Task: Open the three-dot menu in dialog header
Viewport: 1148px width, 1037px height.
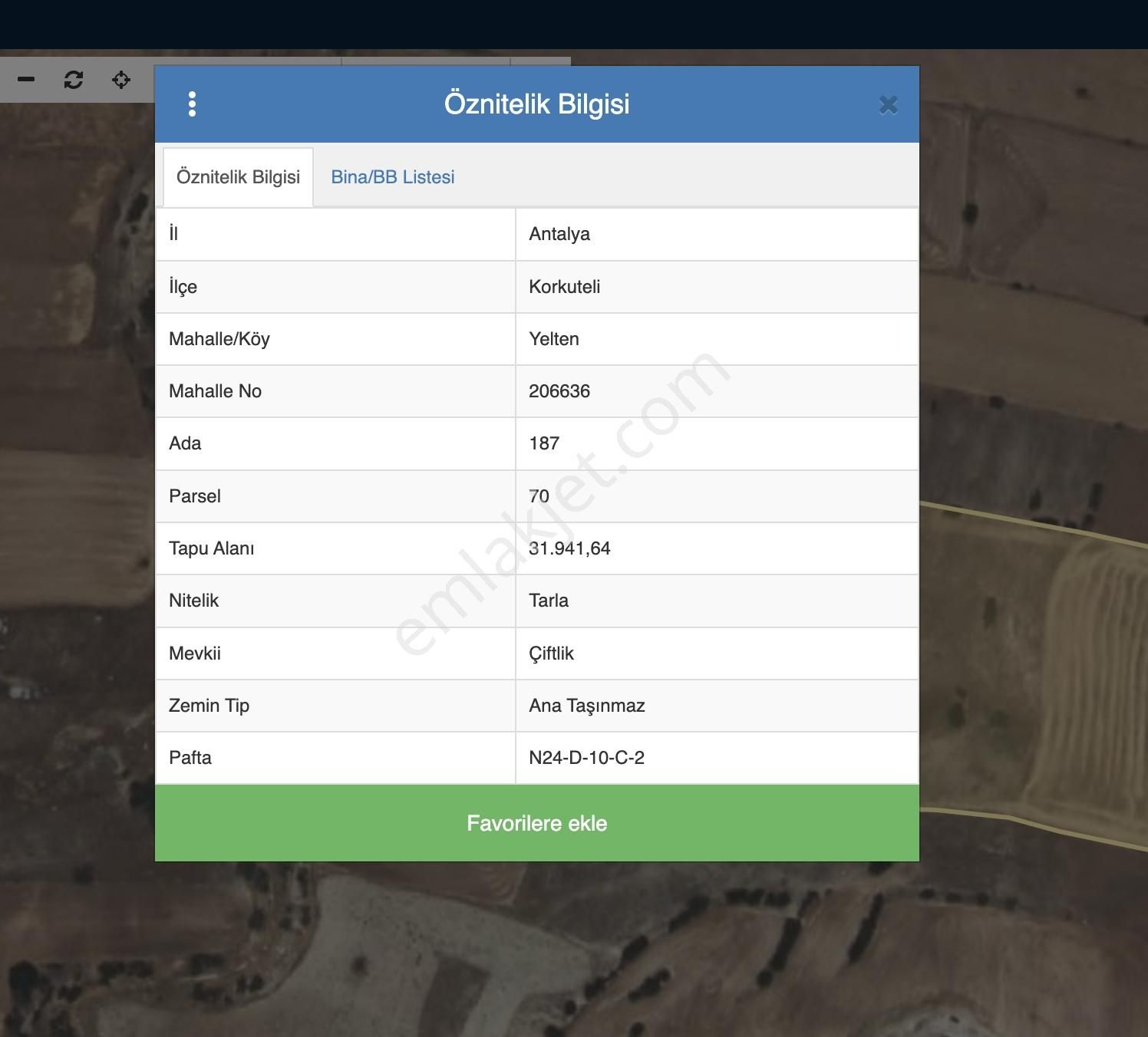Action: pos(192,104)
